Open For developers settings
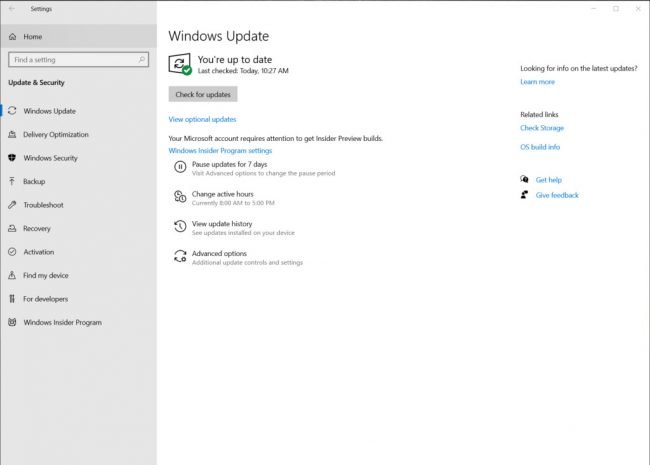650x465 pixels. pos(79,299)
